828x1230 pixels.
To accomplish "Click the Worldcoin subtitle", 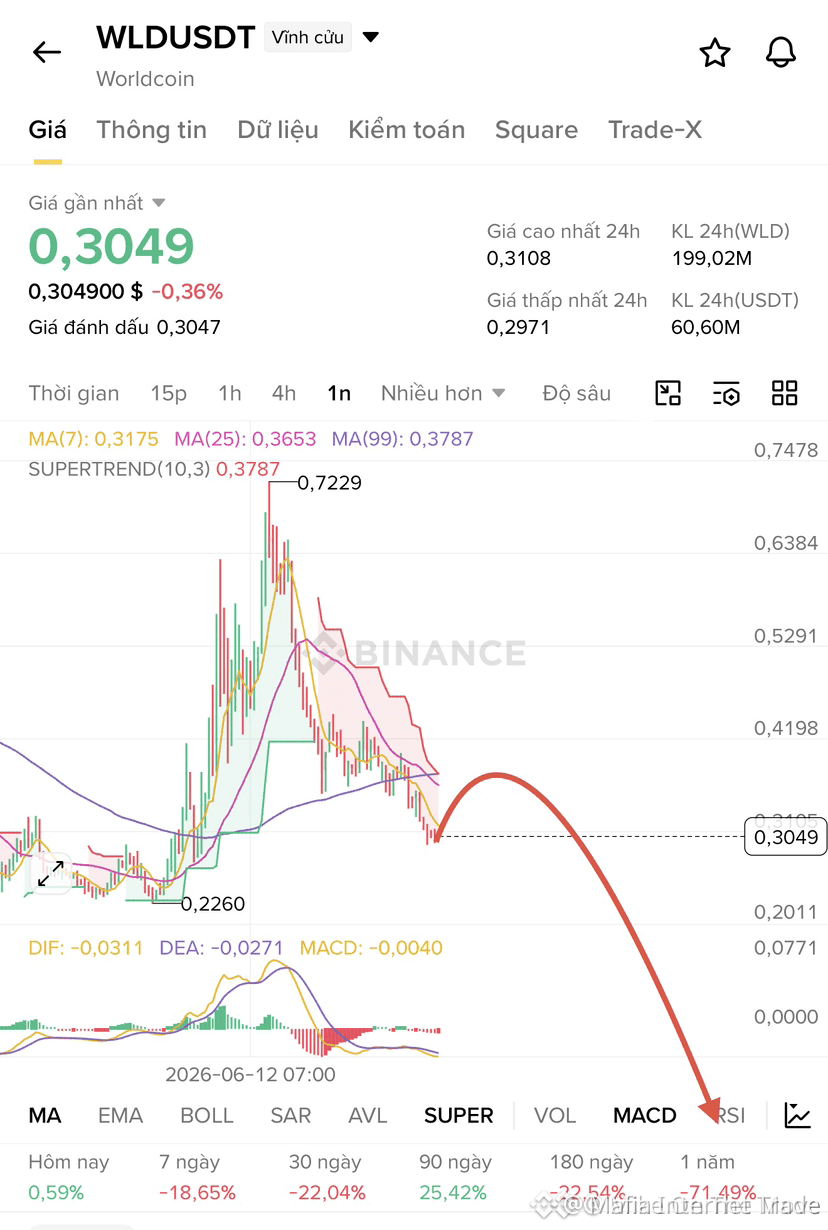I will (x=145, y=79).
